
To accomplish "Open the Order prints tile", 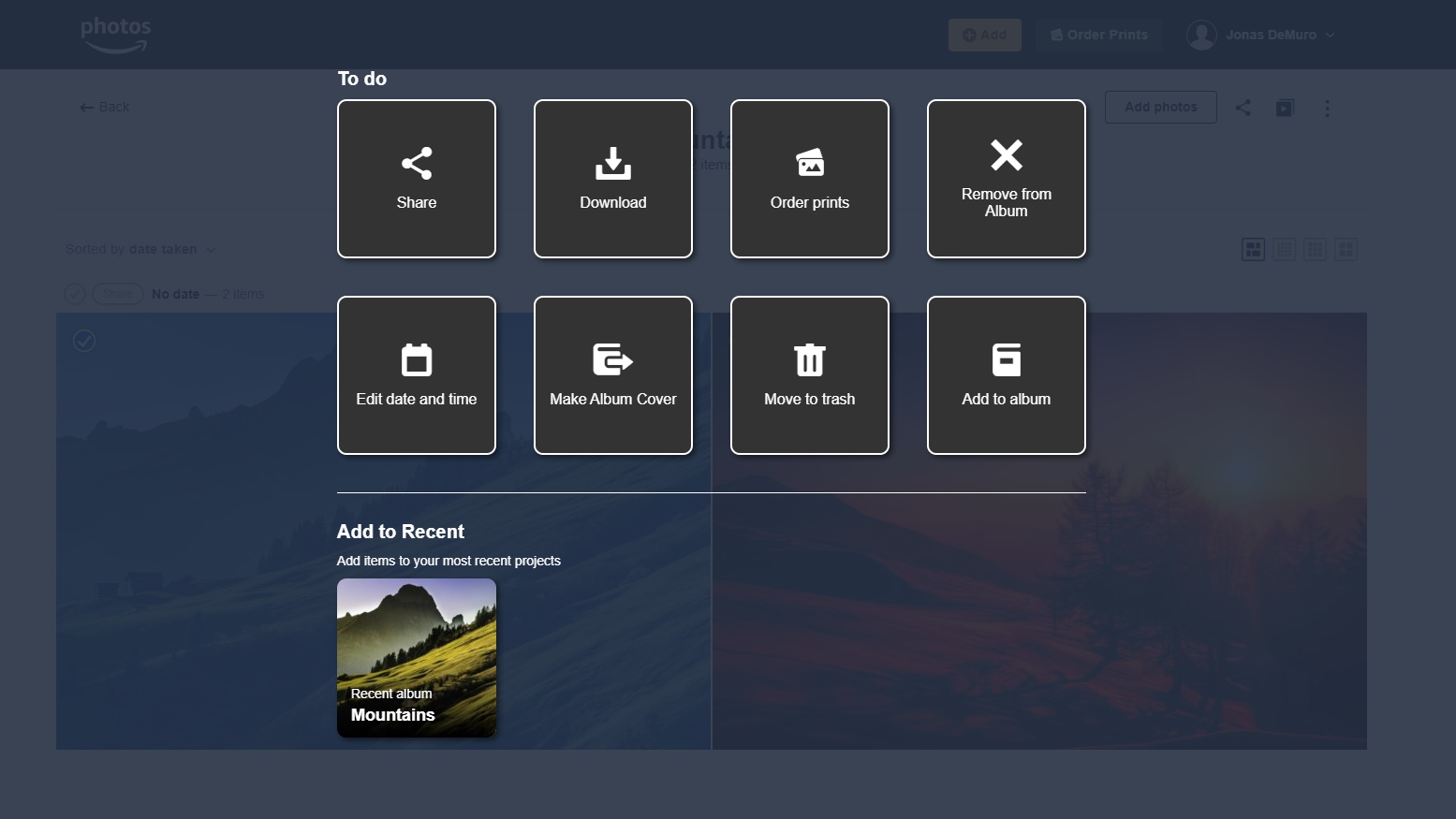I will (x=810, y=179).
